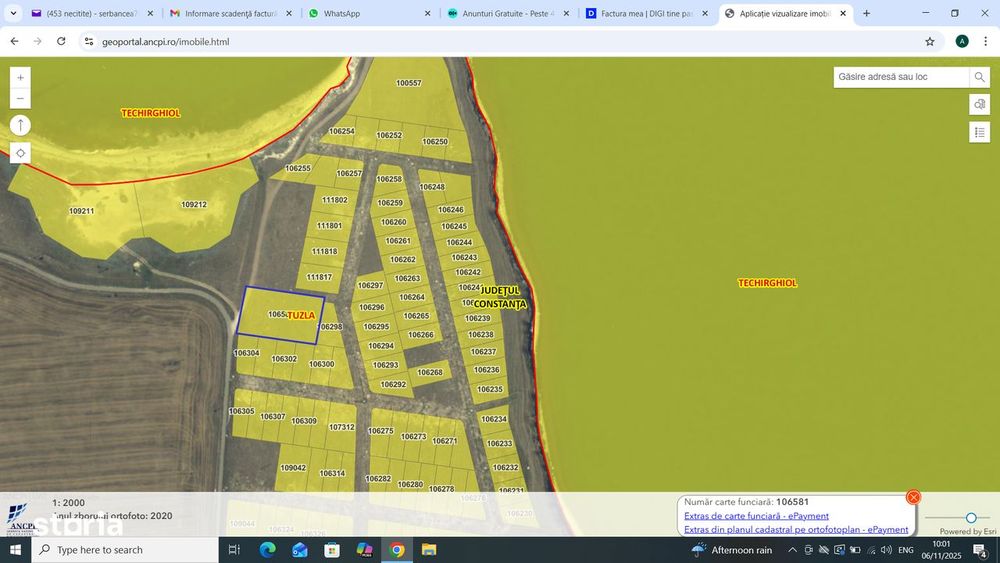Click the blue-outlined TUZLA parcel
Image resolution: width=1000 pixels, height=563 pixels.
point(281,316)
